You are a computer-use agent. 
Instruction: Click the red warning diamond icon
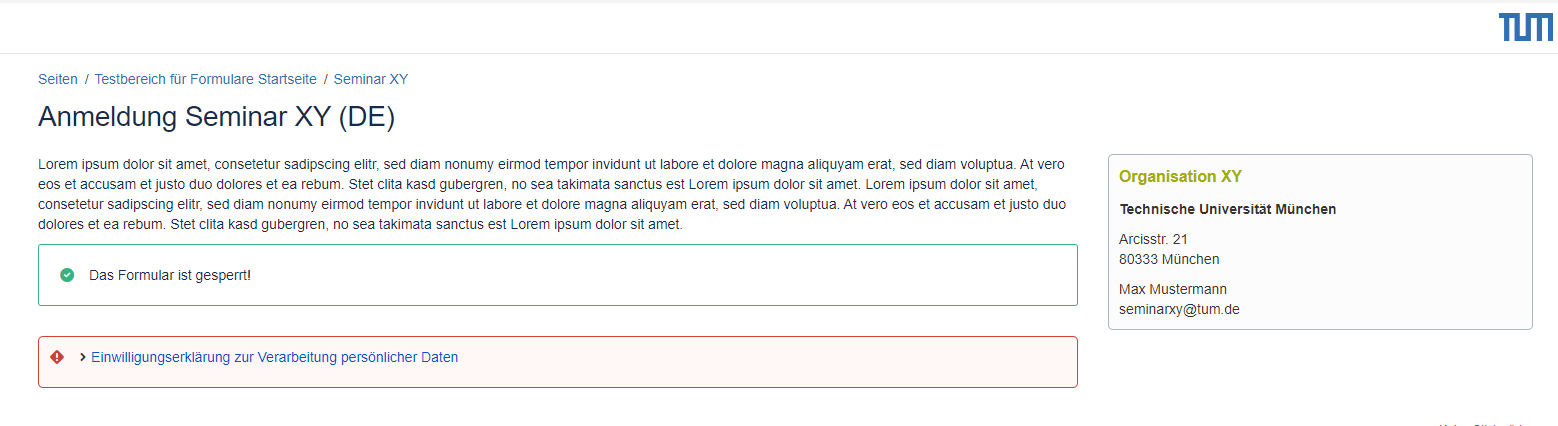coord(57,357)
